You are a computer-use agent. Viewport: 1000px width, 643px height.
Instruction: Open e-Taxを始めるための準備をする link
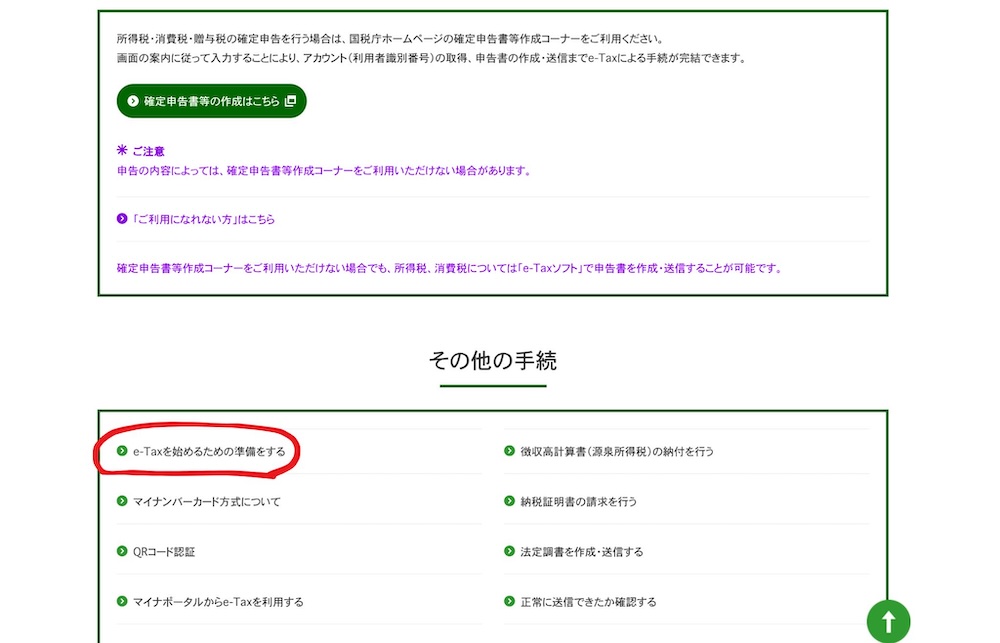tap(208, 451)
